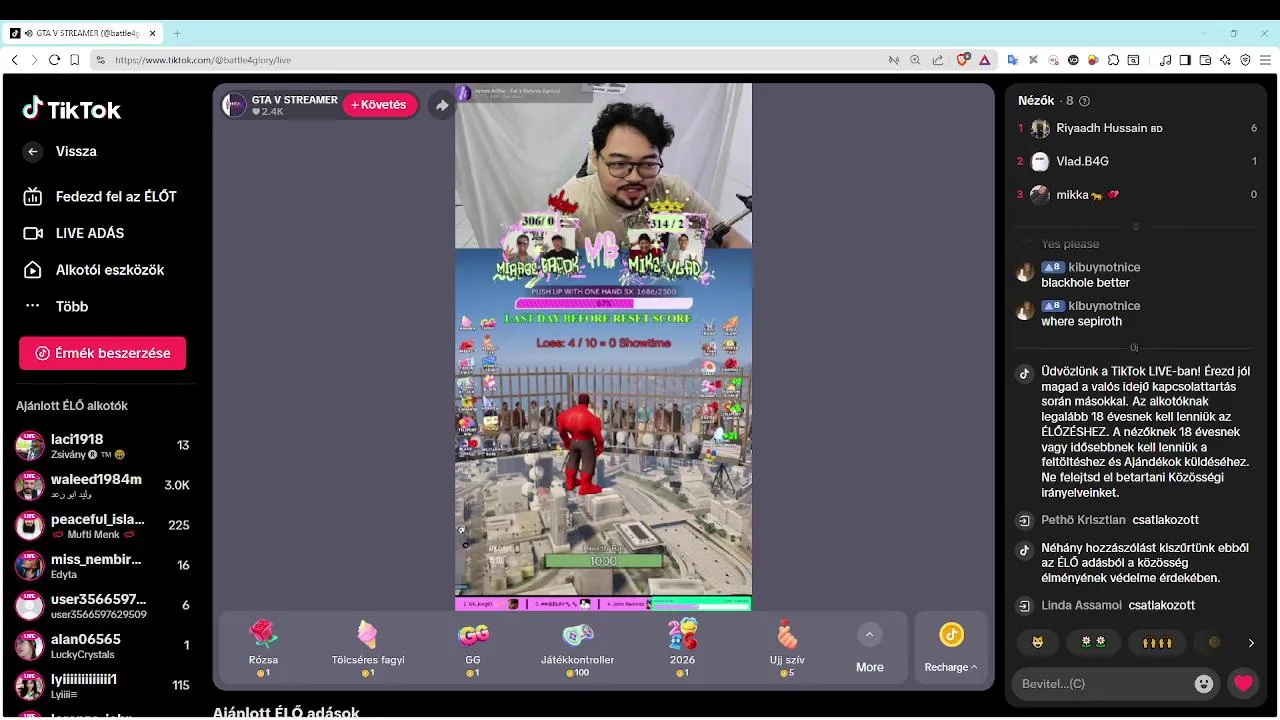Select the GTA V STREAMER browser tab
Image resolution: width=1280 pixels, height=720 pixels.
[85, 33]
